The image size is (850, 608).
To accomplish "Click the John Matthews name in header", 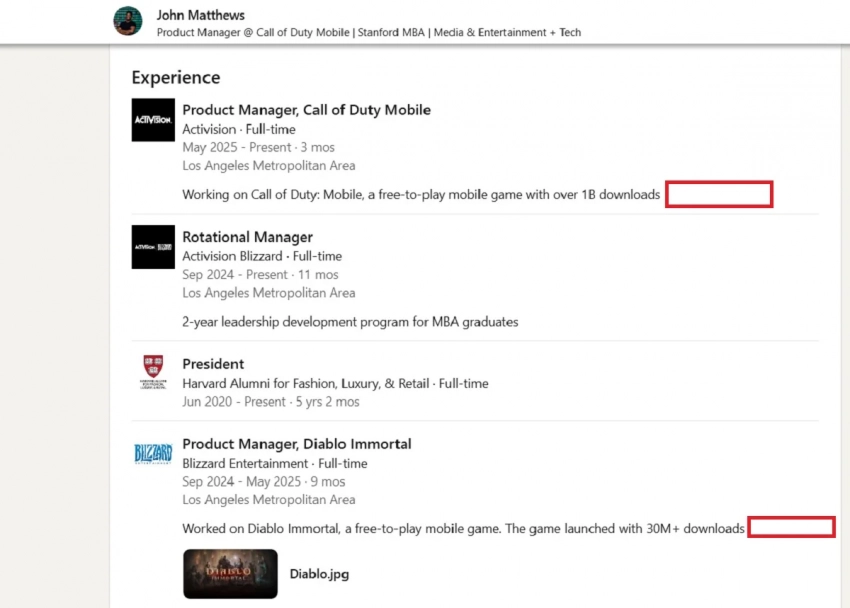I will (x=201, y=15).
